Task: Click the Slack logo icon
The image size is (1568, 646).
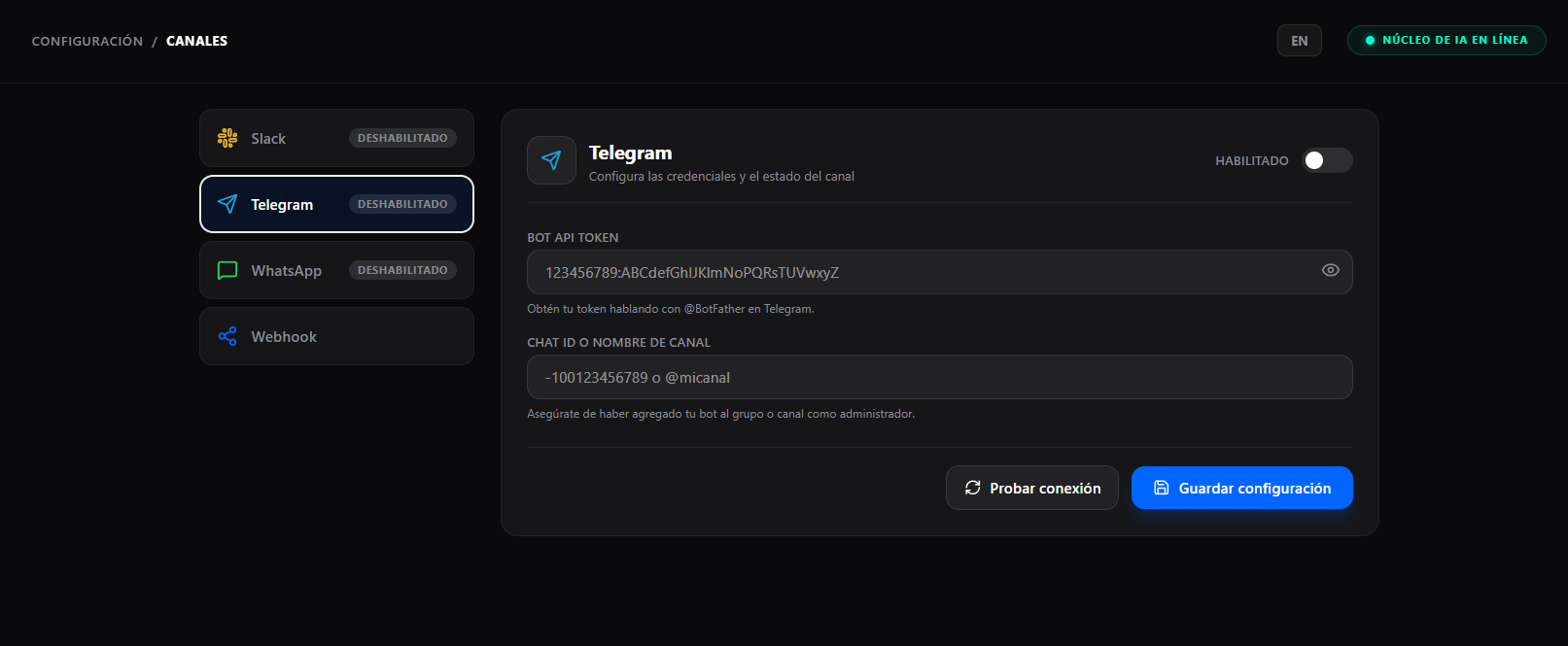Action: click(227, 138)
